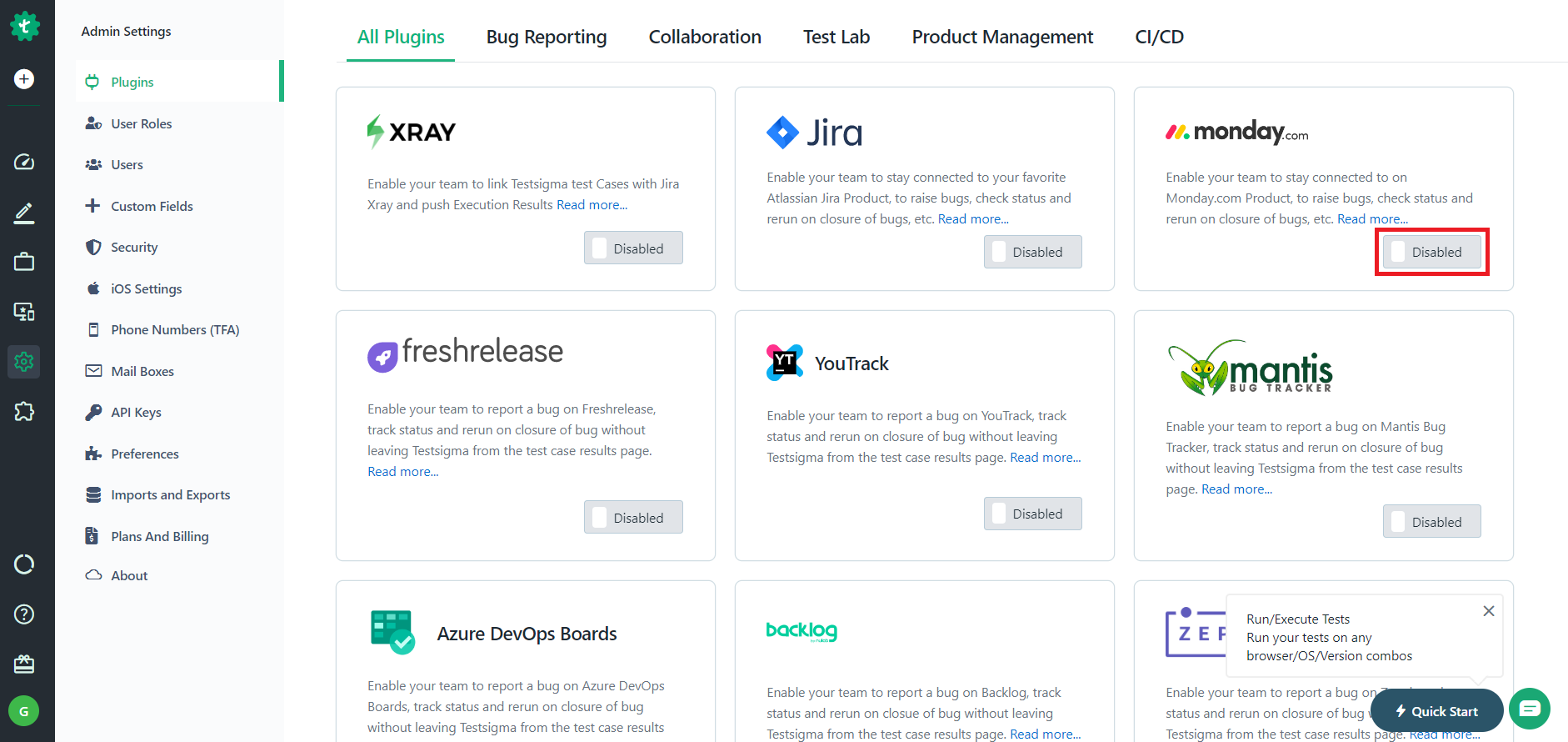This screenshot has height=742, width=1568.
Task: Open the gift box icon
Action: 24,664
